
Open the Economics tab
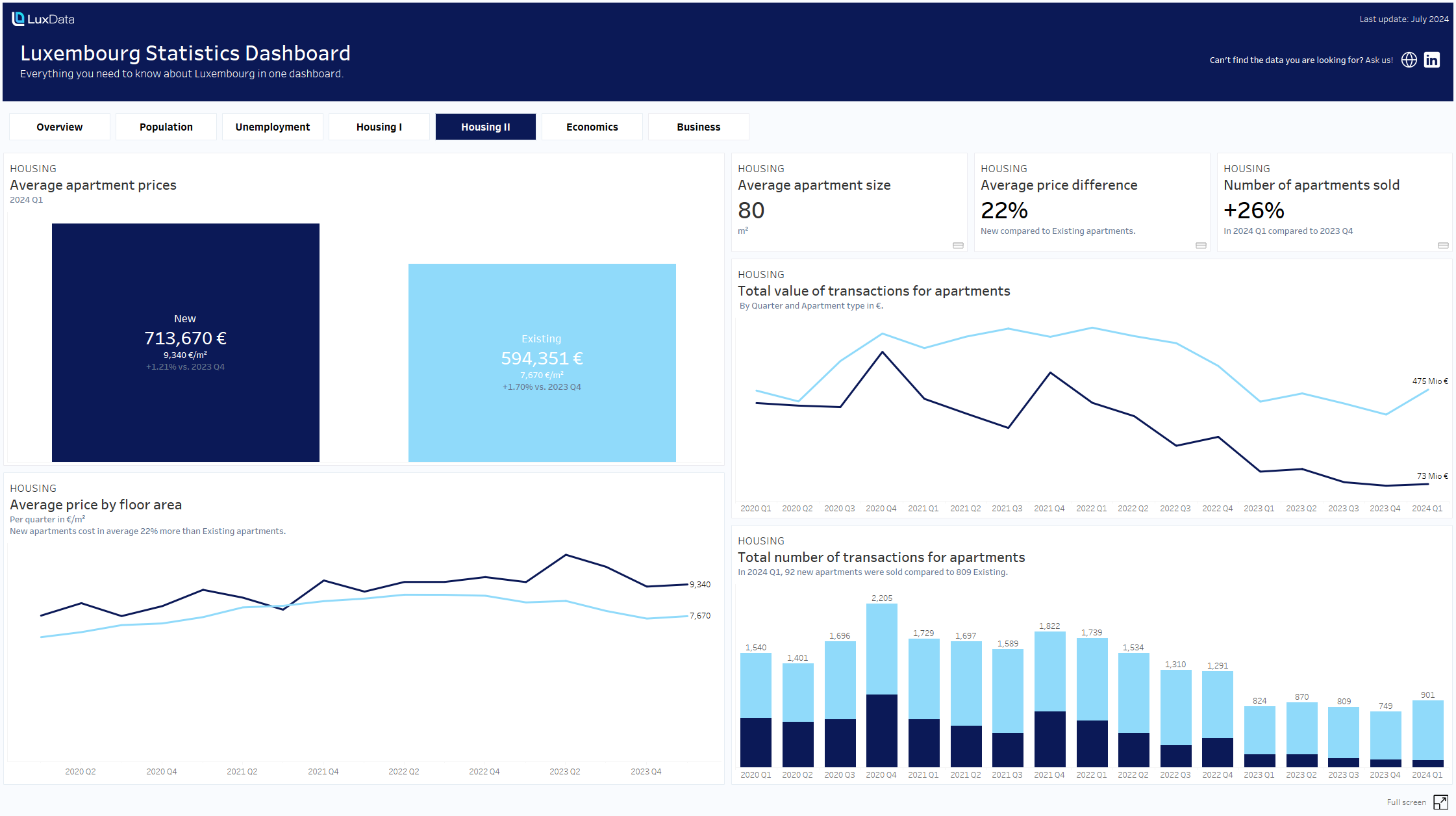(592, 127)
